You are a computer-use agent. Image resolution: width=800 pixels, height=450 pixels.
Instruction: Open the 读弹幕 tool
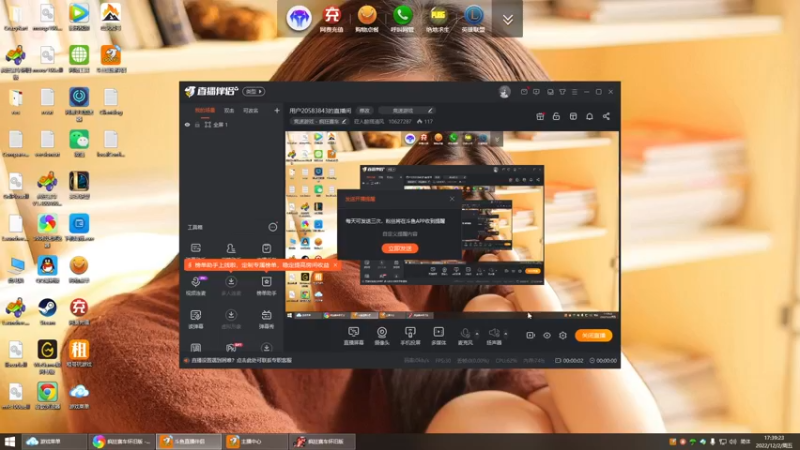click(x=196, y=318)
